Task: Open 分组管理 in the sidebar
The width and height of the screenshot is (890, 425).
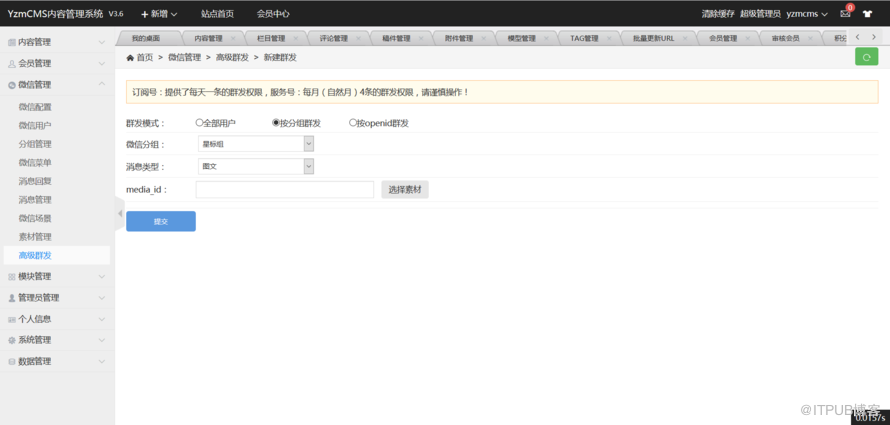Action: 35,144
